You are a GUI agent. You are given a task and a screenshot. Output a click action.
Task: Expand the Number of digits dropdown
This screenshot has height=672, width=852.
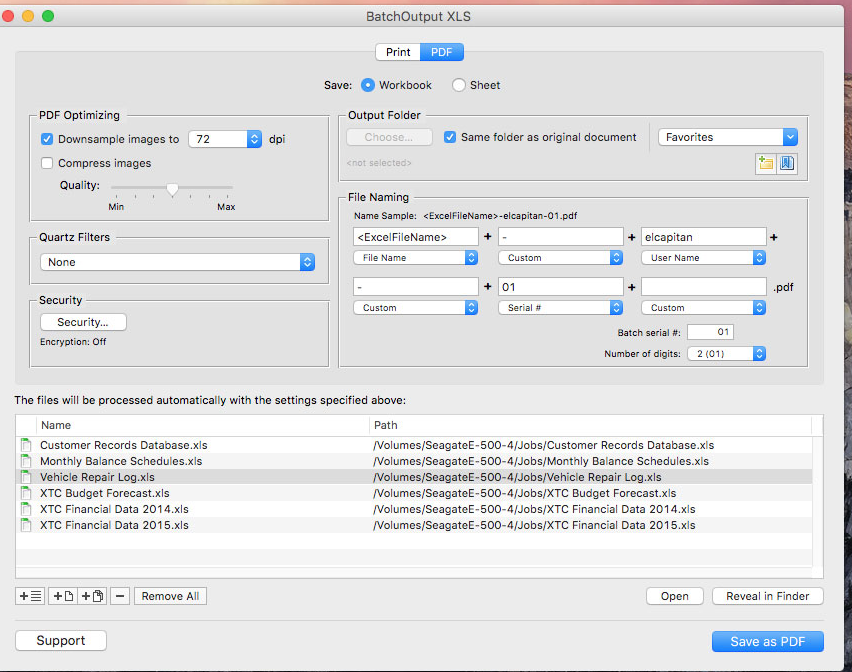click(726, 354)
